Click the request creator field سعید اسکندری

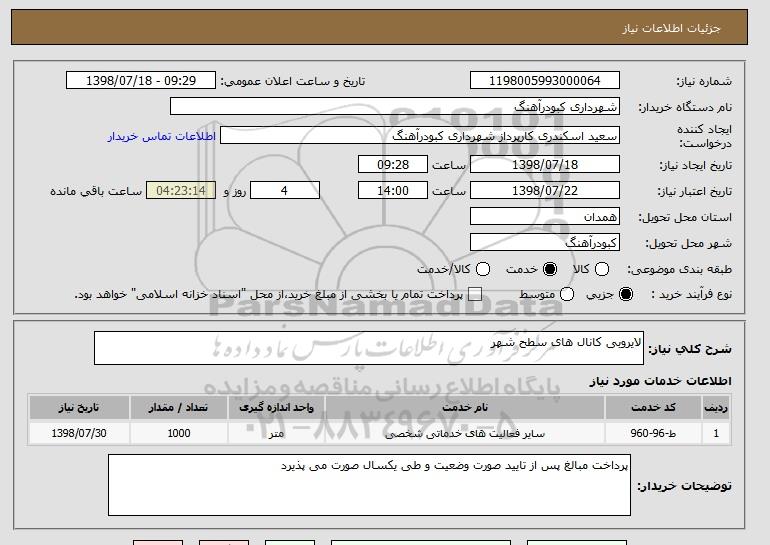point(420,136)
